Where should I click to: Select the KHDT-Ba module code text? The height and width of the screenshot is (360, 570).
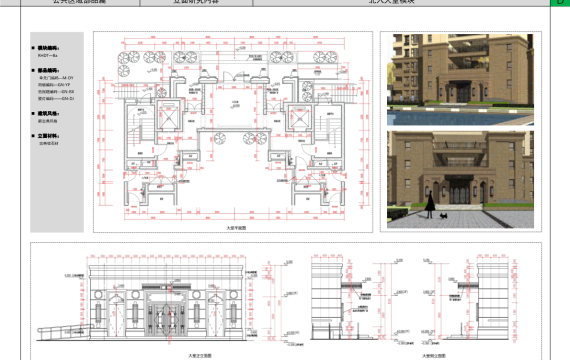(x=47, y=56)
